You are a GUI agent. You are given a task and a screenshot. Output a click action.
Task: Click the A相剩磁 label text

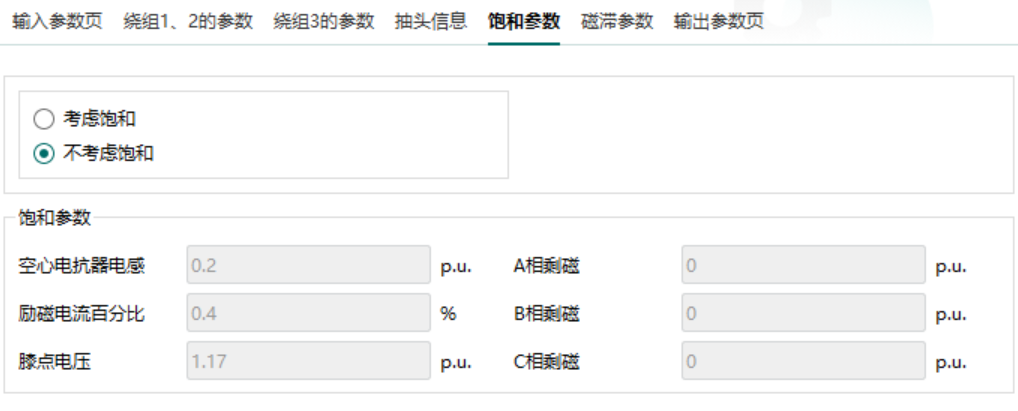point(546,265)
